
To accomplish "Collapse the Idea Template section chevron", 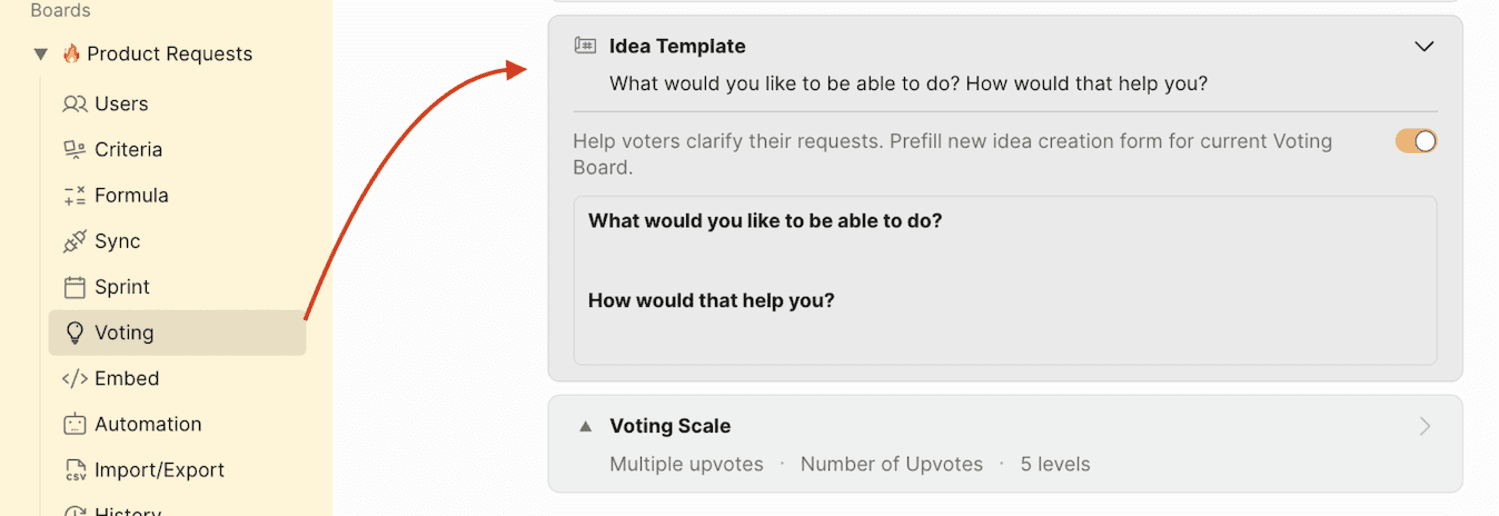I will pos(1424,47).
